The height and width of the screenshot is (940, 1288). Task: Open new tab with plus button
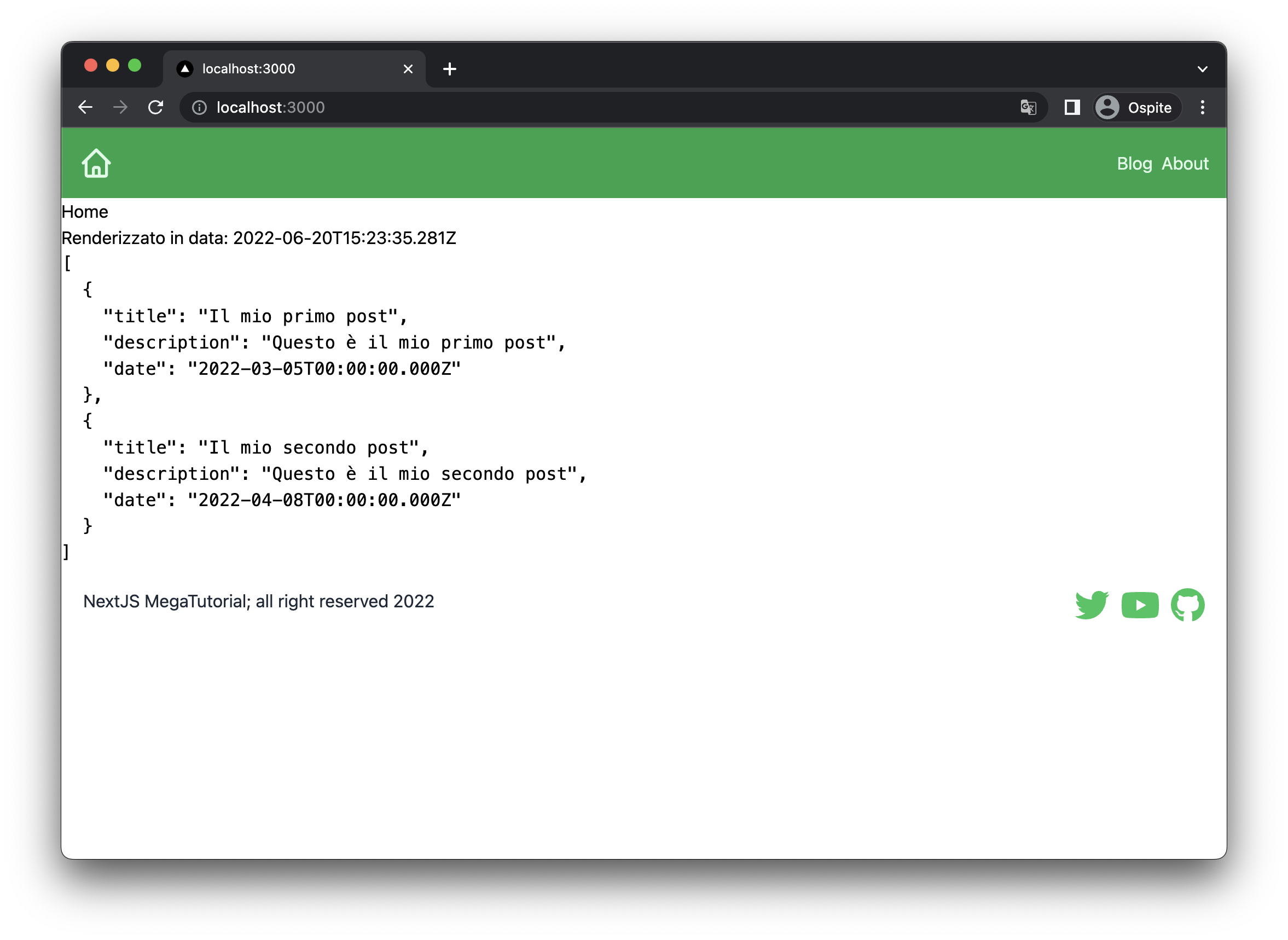tap(450, 69)
